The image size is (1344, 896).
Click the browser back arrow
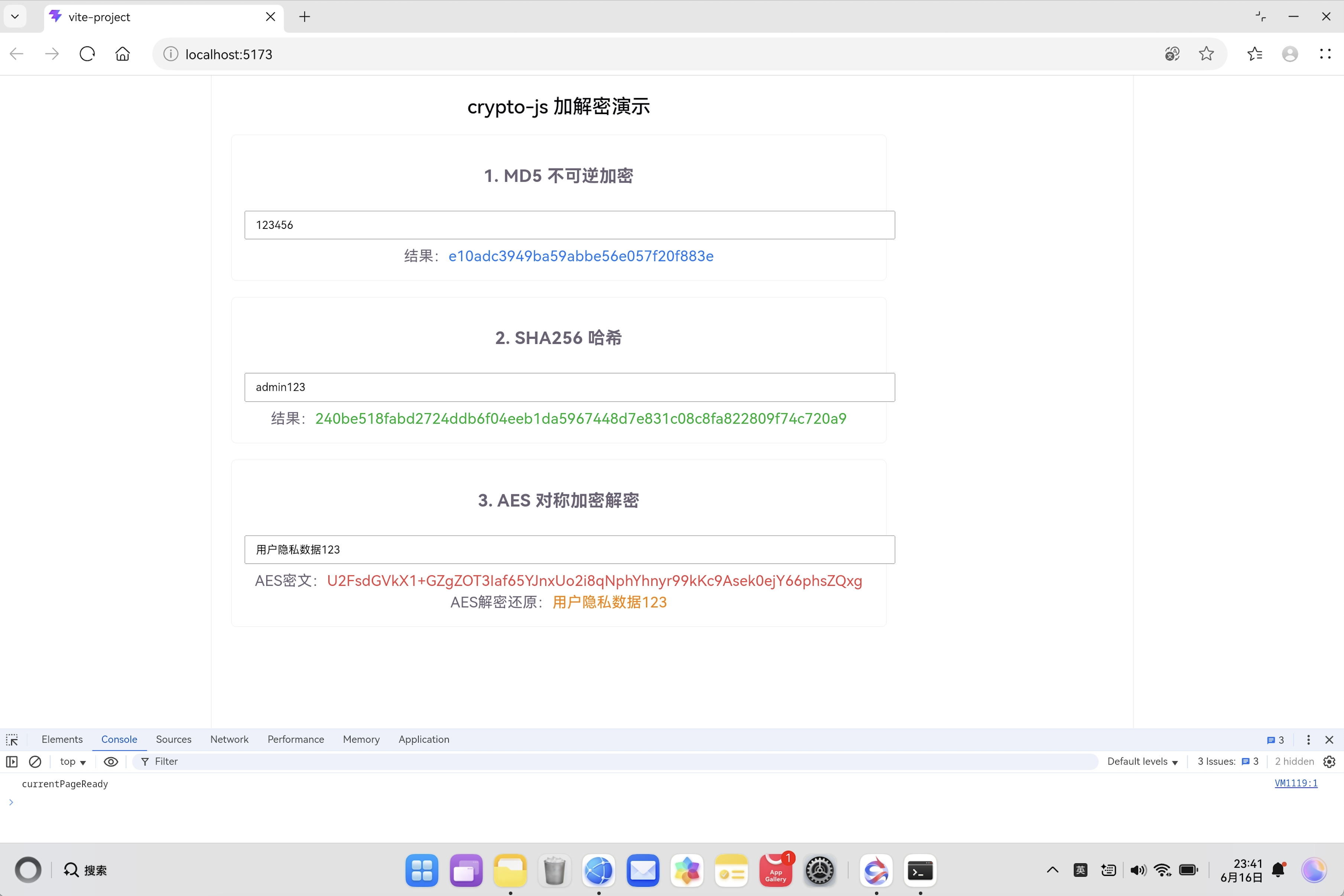tap(17, 54)
